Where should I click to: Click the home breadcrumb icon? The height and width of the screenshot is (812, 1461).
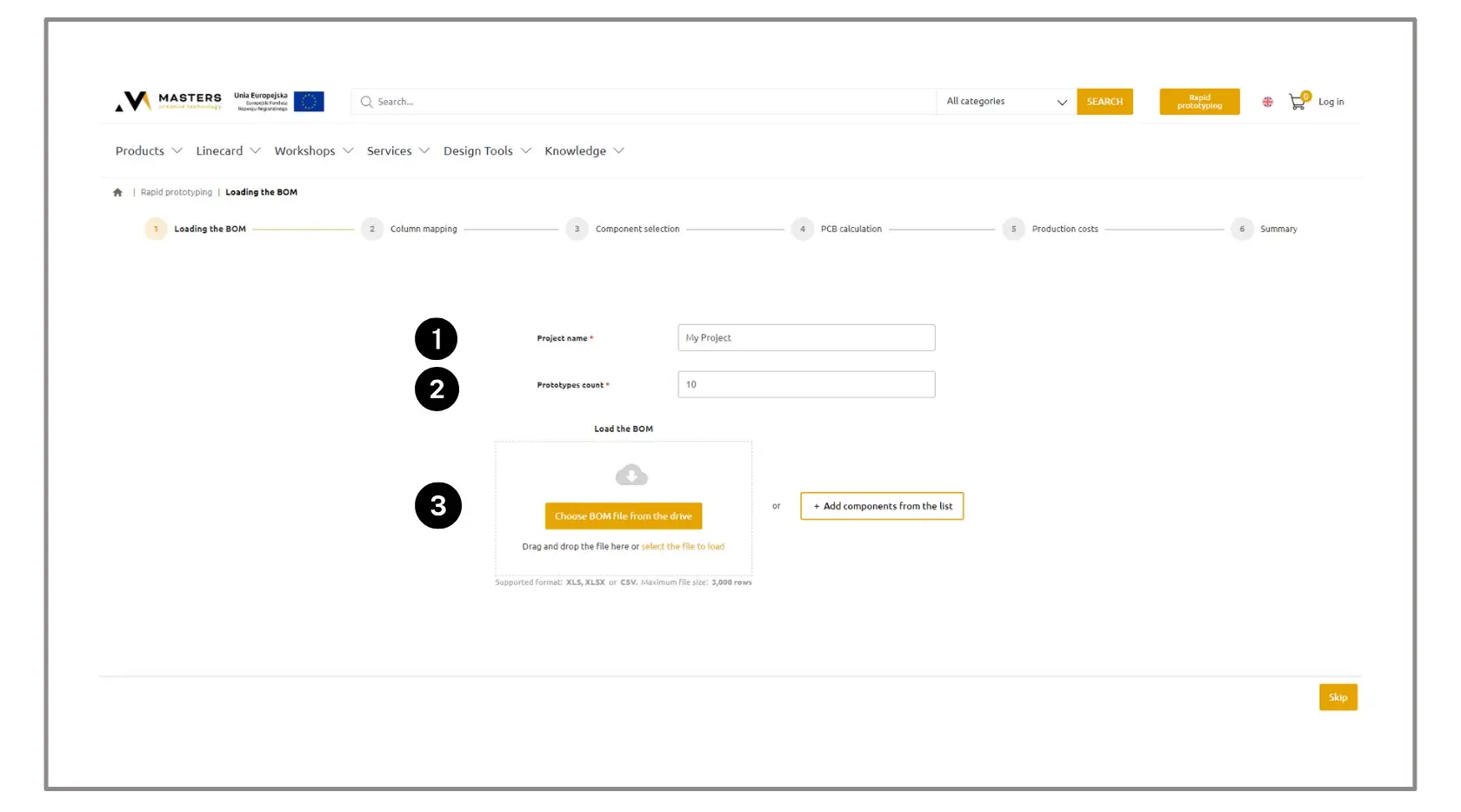(117, 192)
